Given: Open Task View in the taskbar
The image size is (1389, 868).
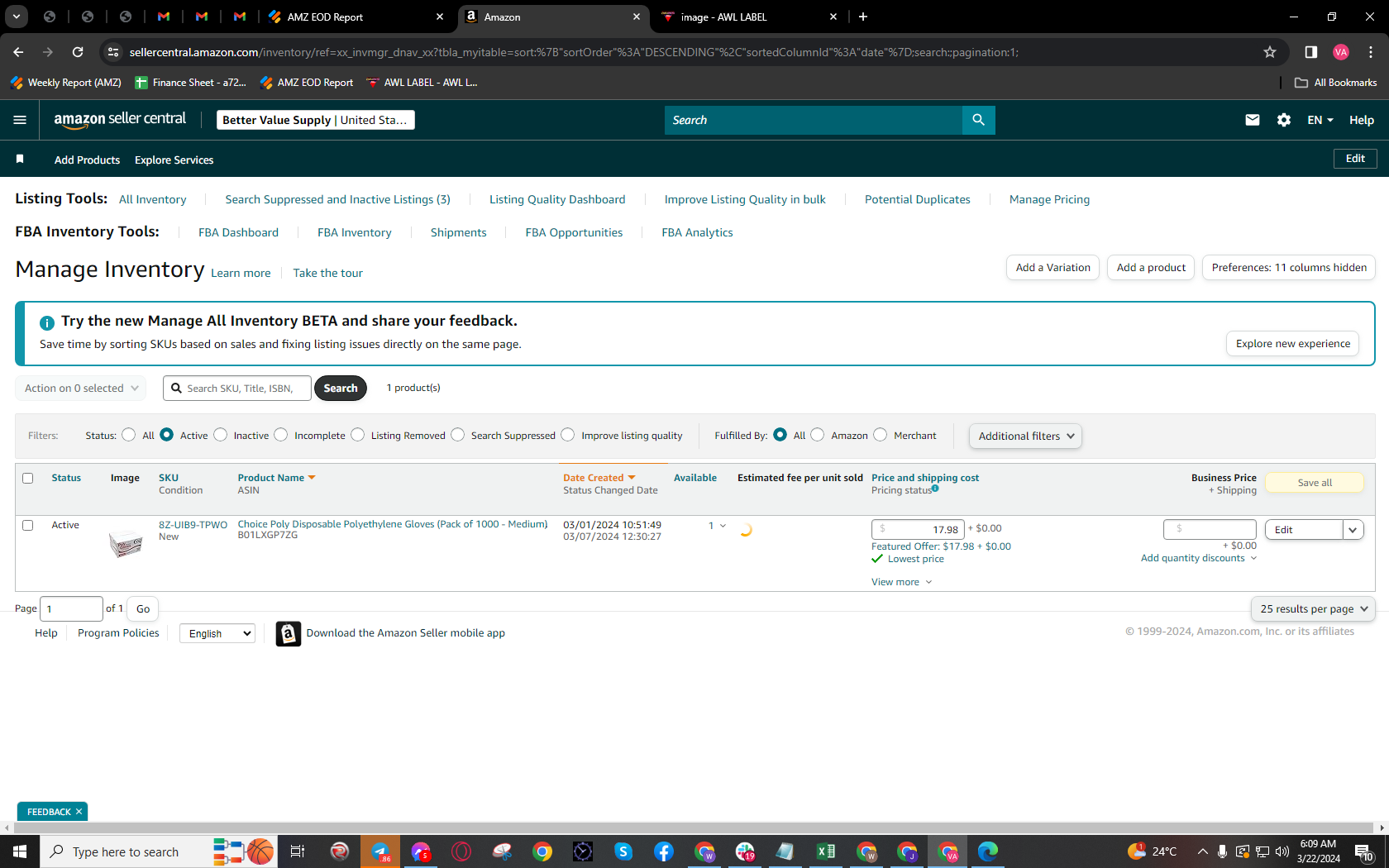Looking at the screenshot, I should (298, 851).
